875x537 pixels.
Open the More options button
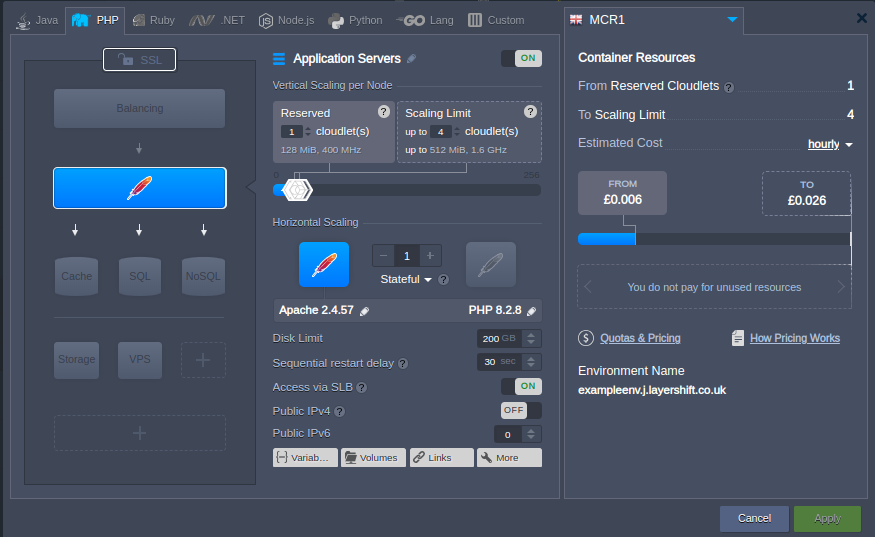509,458
